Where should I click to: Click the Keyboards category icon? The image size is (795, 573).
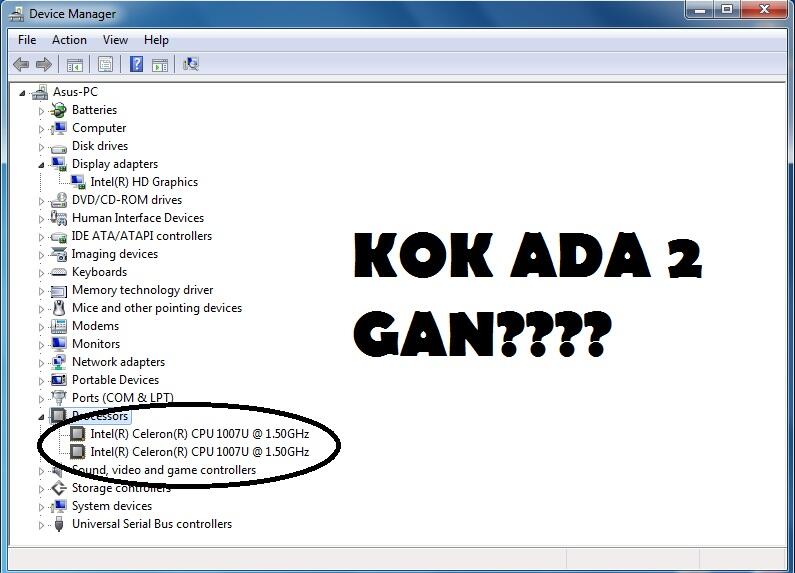click(x=59, y=272)
